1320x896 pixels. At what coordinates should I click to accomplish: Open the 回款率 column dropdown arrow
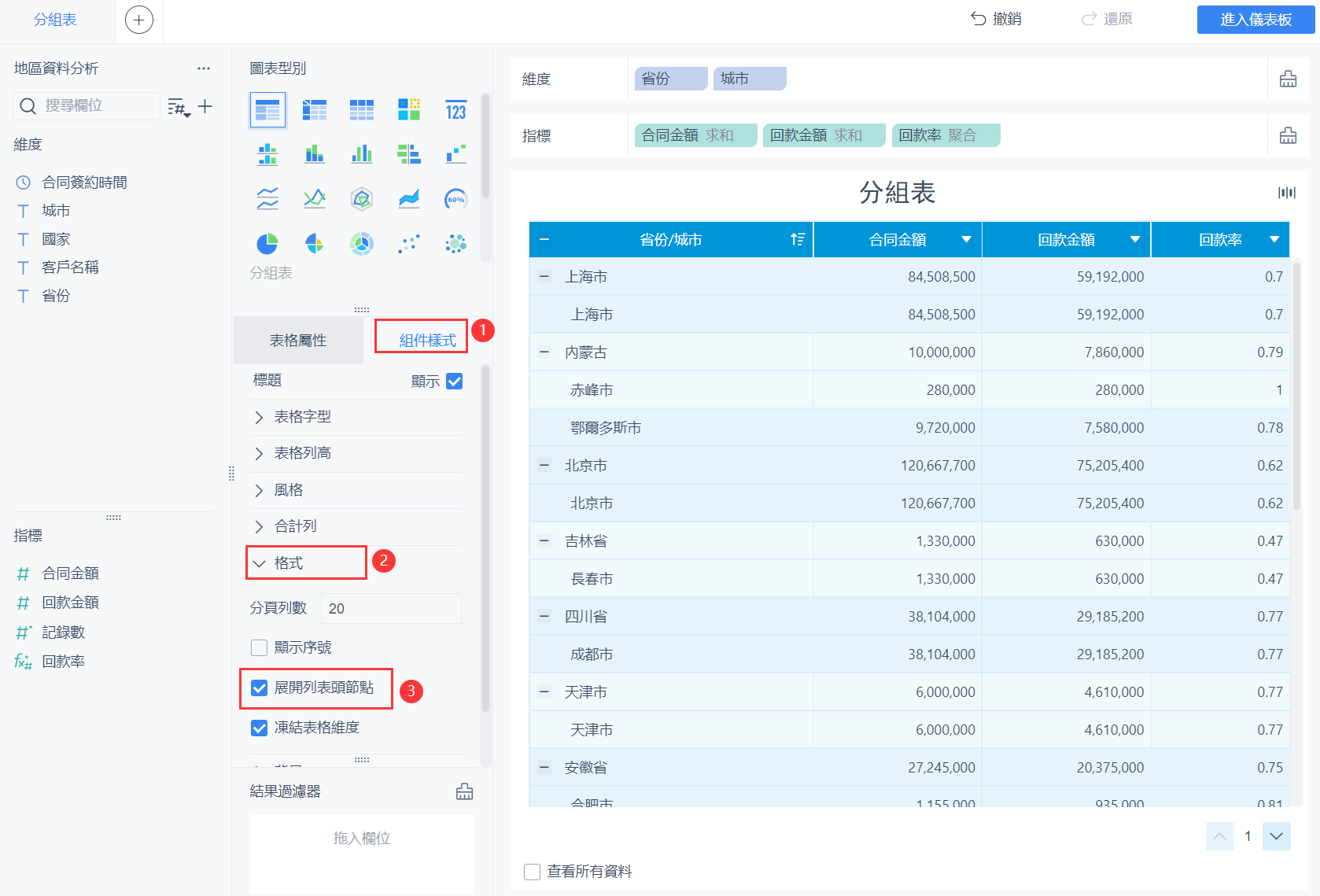[x=1274, y=240]
